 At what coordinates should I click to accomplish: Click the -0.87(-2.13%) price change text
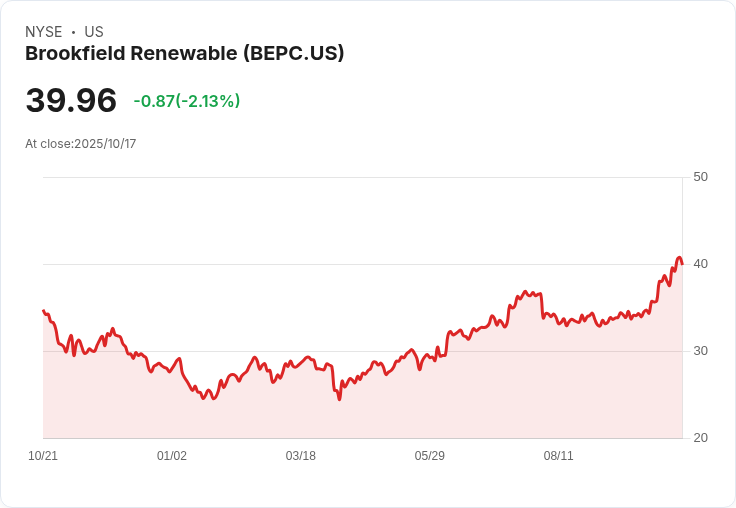(187, 101)
